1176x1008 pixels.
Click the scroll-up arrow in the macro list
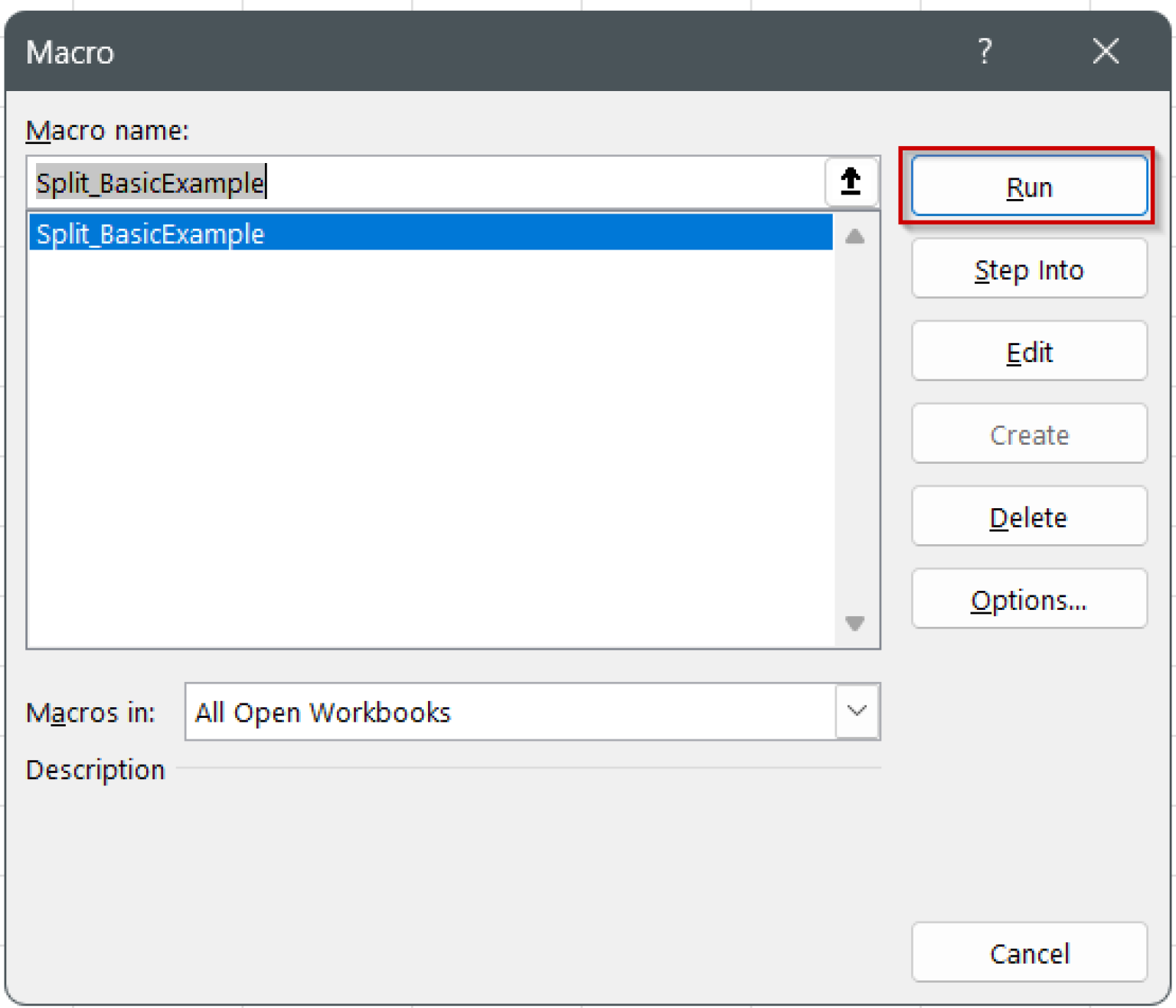tap(855, 238)
